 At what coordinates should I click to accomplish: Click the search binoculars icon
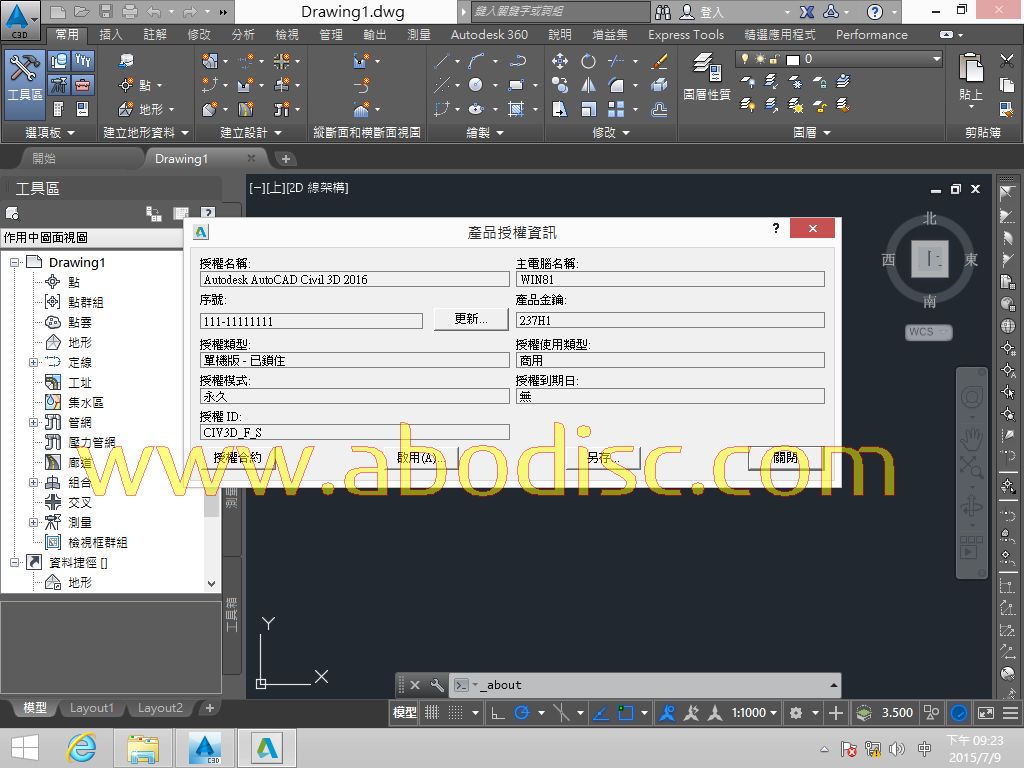click(x=663, y=11)
